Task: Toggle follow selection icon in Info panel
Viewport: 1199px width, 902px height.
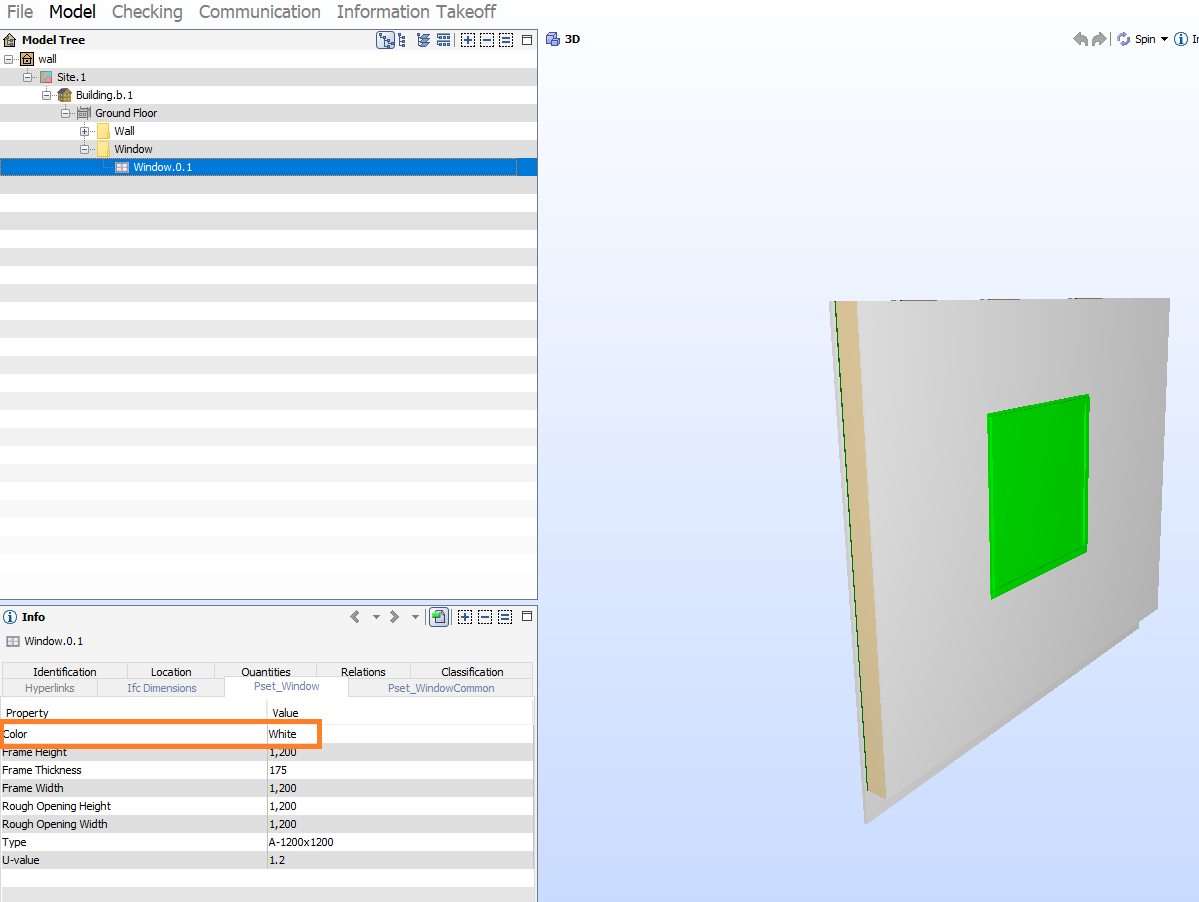Action: pyautogui.click(x=439, y=617)
